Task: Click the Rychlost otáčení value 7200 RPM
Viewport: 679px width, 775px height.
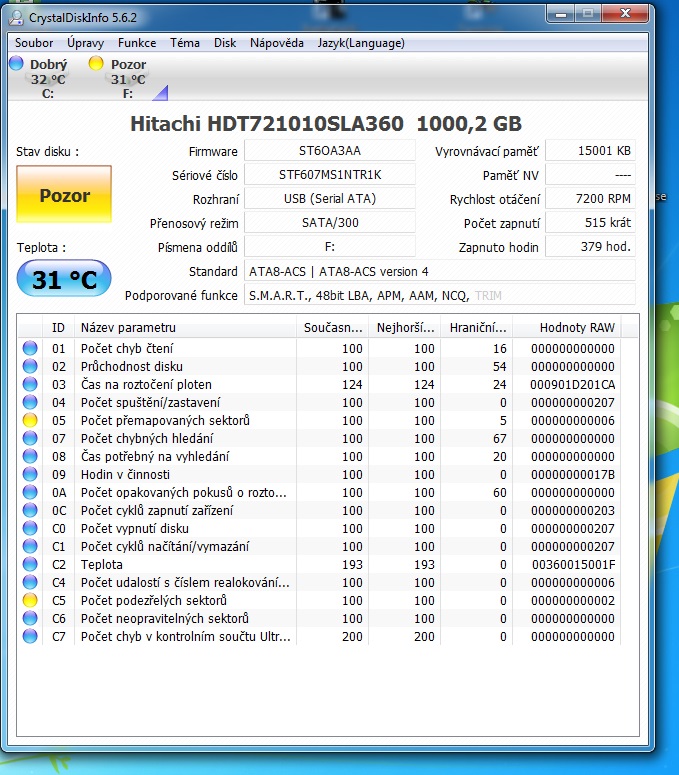Action: coord(590,199)
